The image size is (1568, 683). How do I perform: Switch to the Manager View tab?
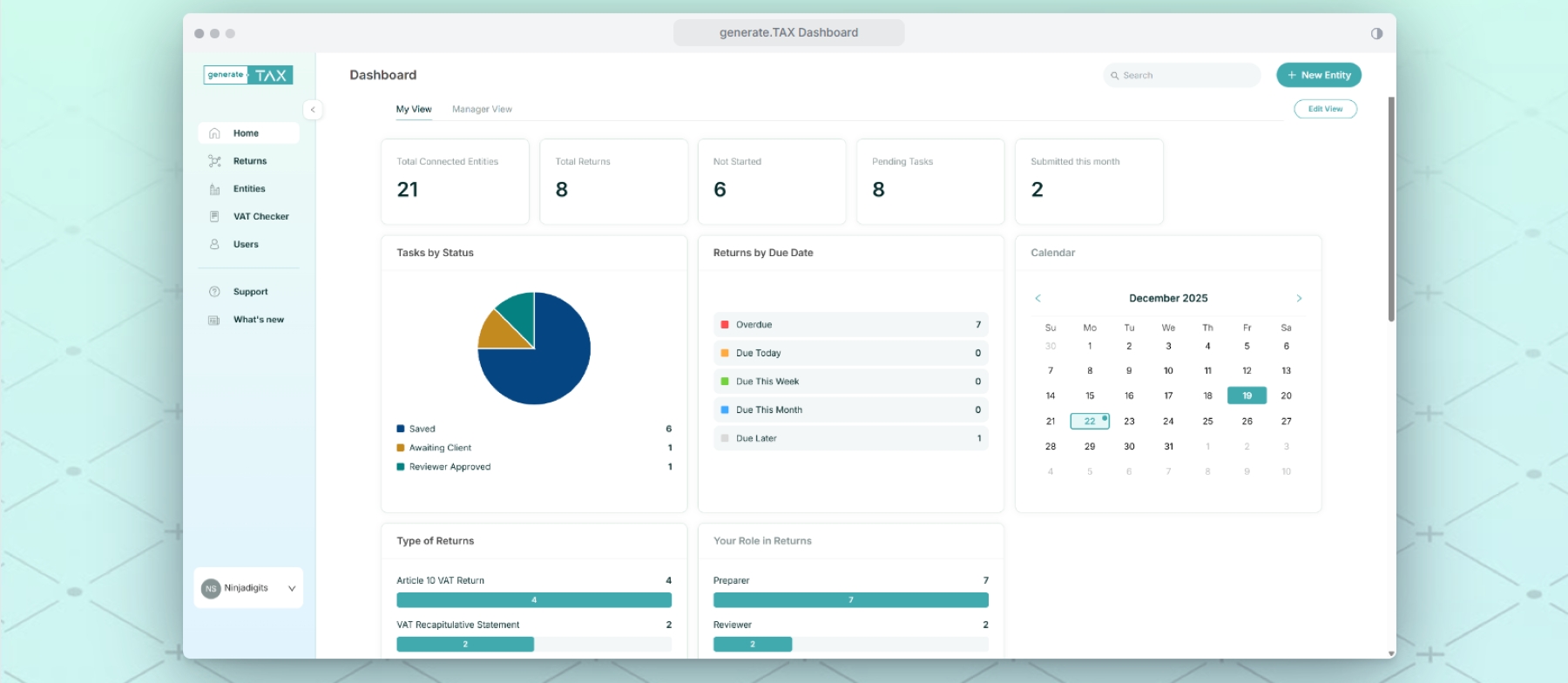point(482,109)
